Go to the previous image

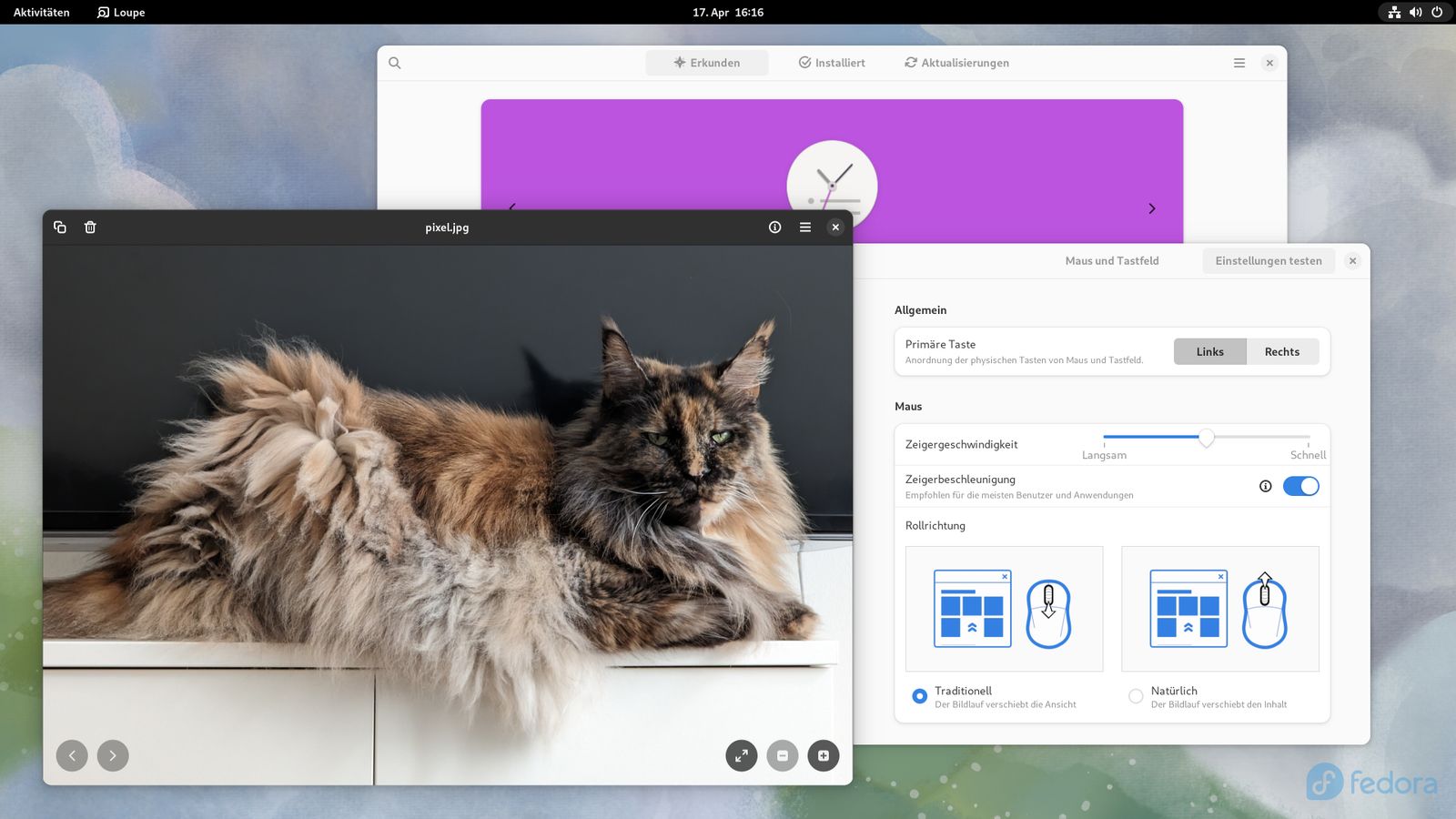click(72, 755)
